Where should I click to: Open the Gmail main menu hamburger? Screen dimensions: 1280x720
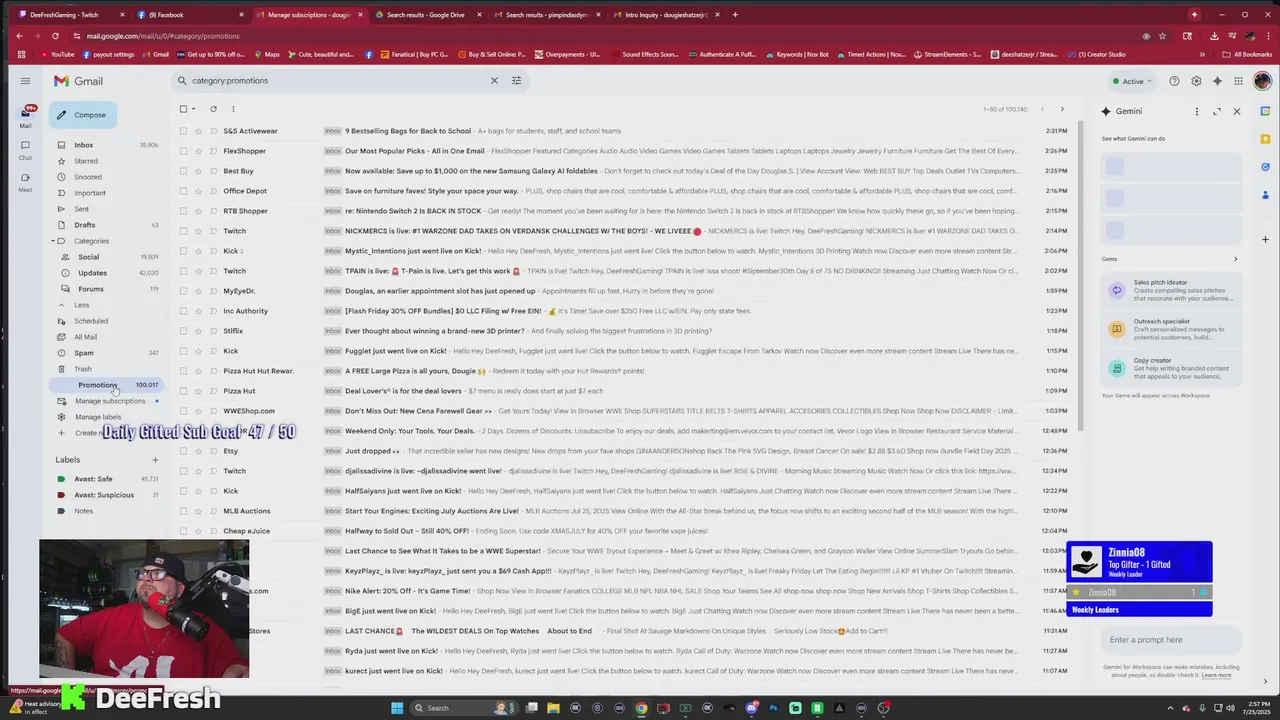[25, 81]
